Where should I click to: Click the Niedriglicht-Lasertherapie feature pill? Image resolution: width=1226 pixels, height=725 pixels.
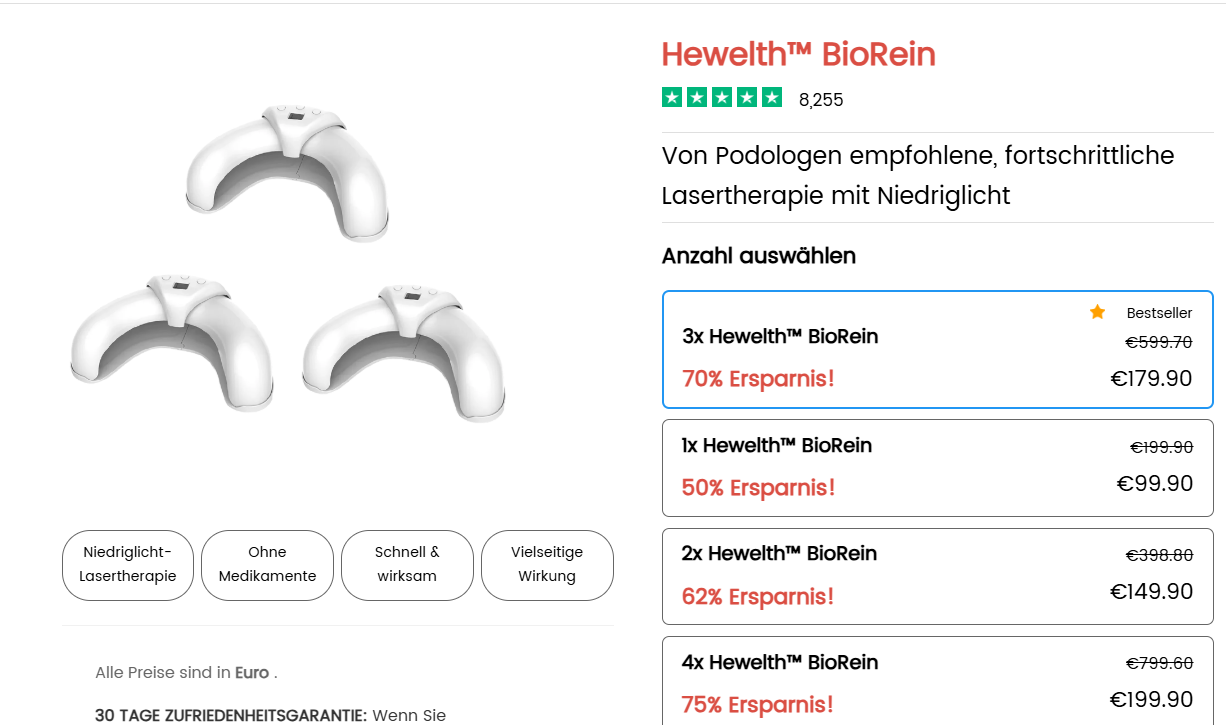128,565
